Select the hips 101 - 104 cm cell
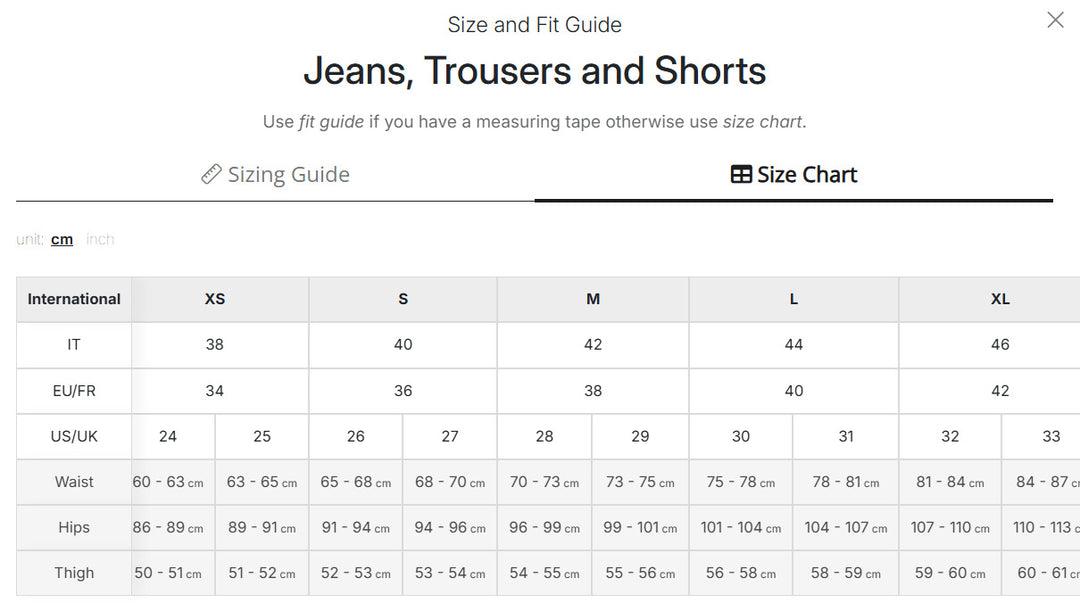Screen dimensions: 1080x603 click(x=740, y=527)
